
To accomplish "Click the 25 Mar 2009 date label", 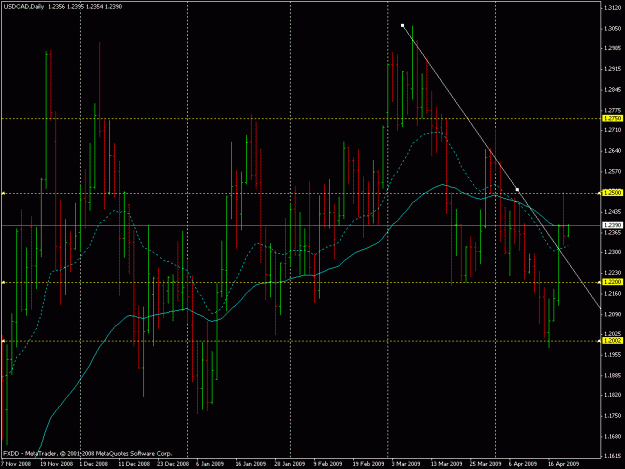I will pos(485,464).
